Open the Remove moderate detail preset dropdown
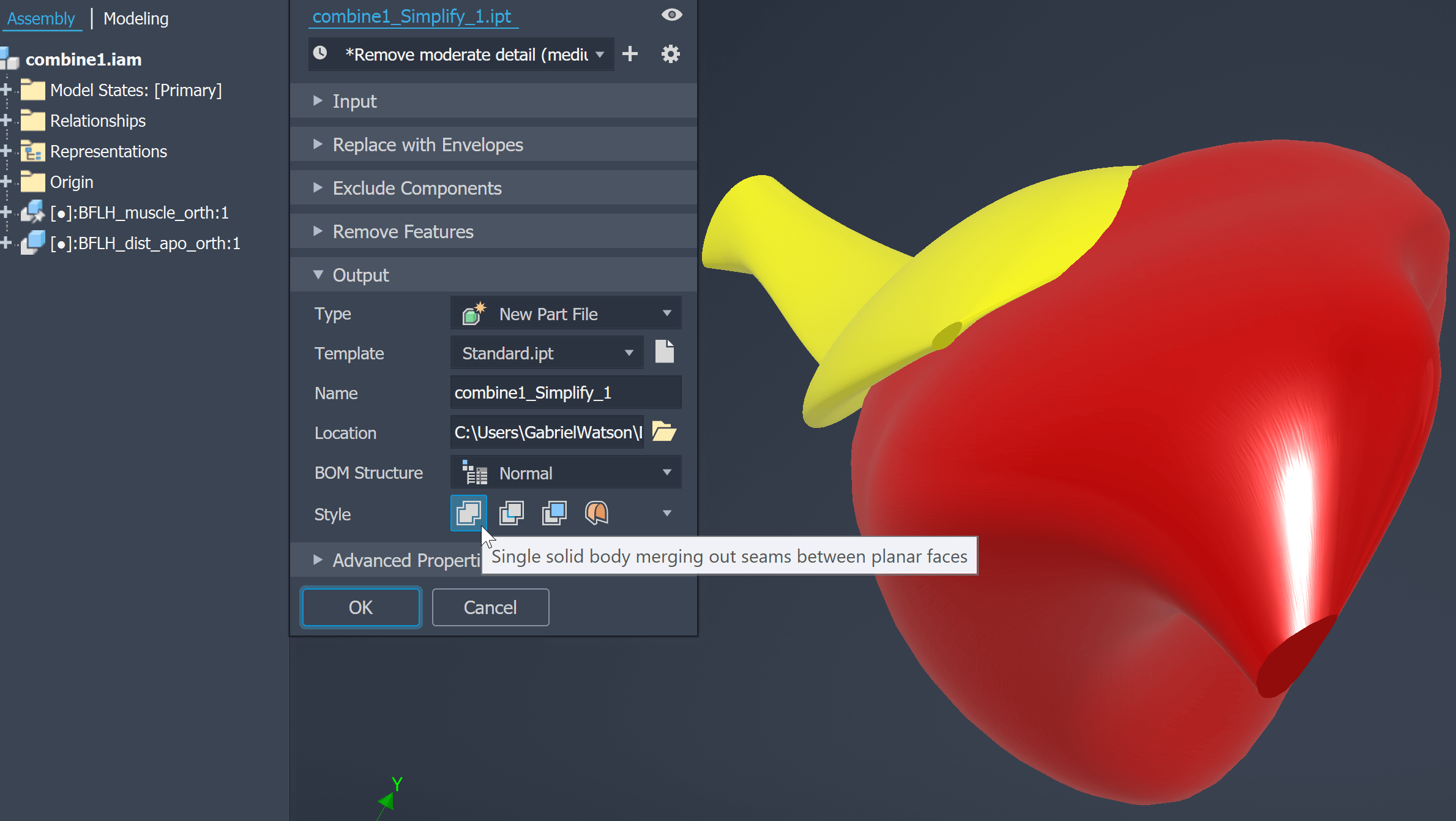The height and width of the screenshot is (821, 1456). pyautogui.click(x=599, y=54)
